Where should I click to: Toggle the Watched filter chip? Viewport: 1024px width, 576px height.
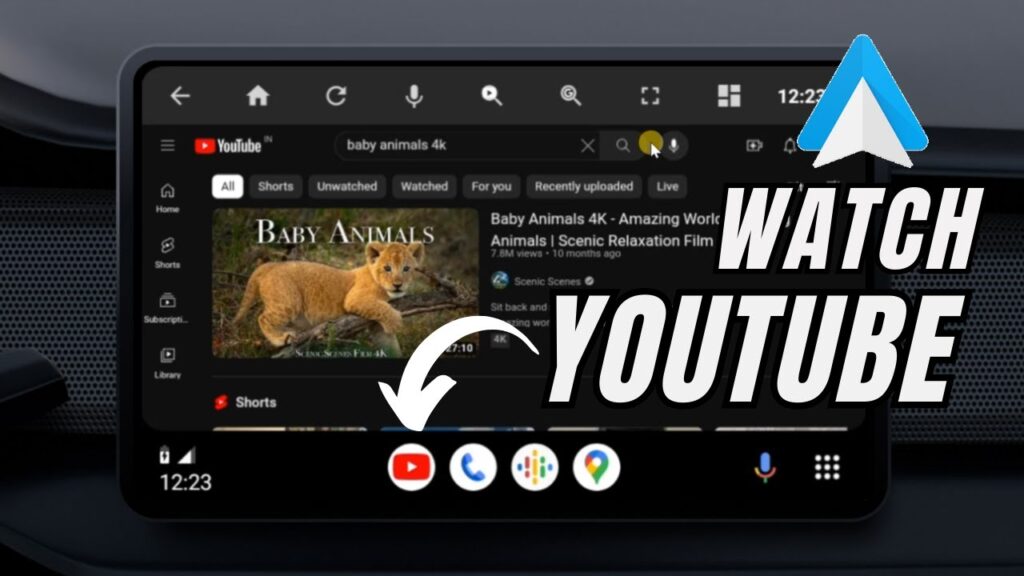click(424, 187)
